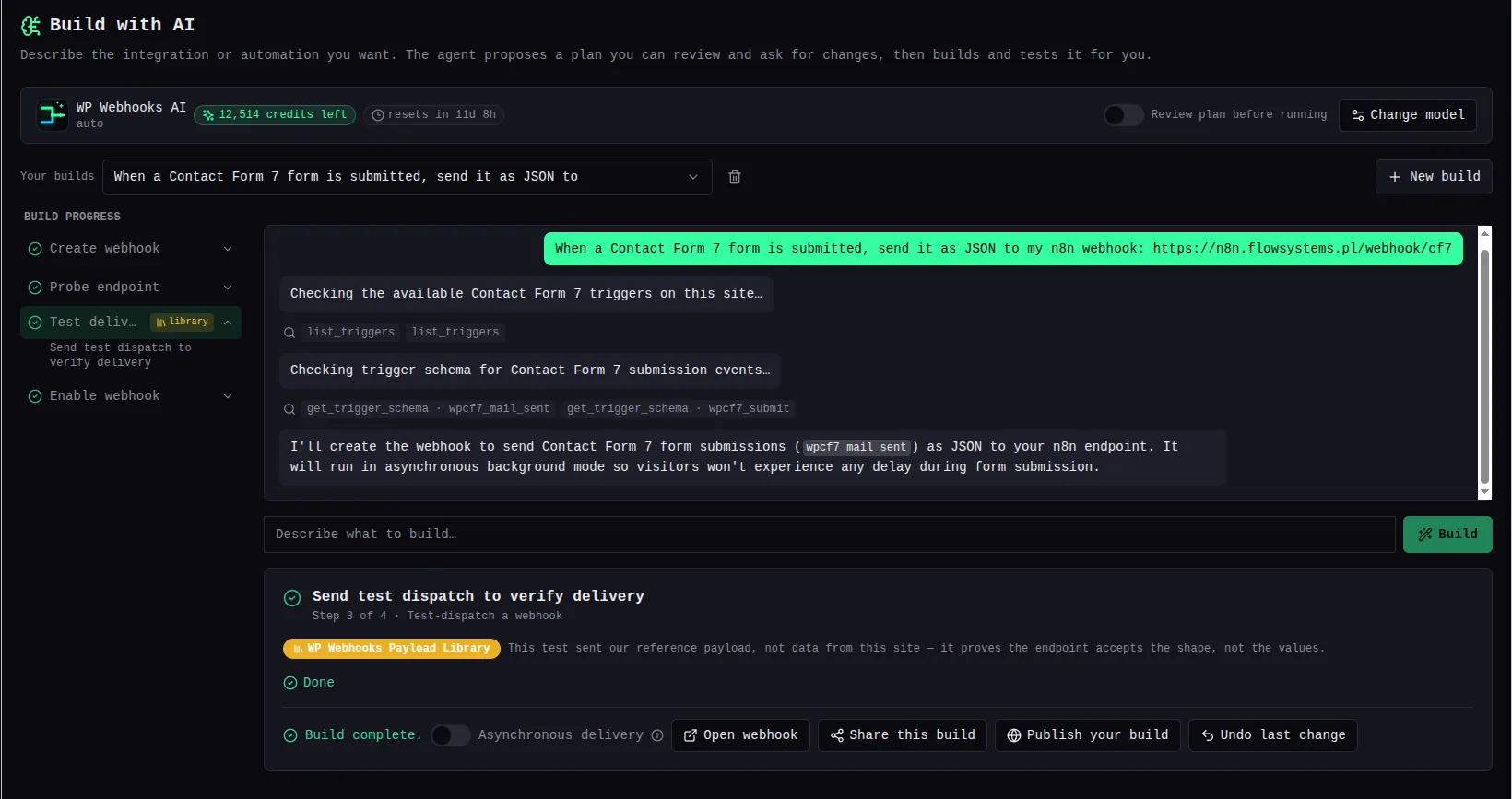1512x799 pixels.
Task: Click the Build with AI header icon
Action: (x=30, y=25)
